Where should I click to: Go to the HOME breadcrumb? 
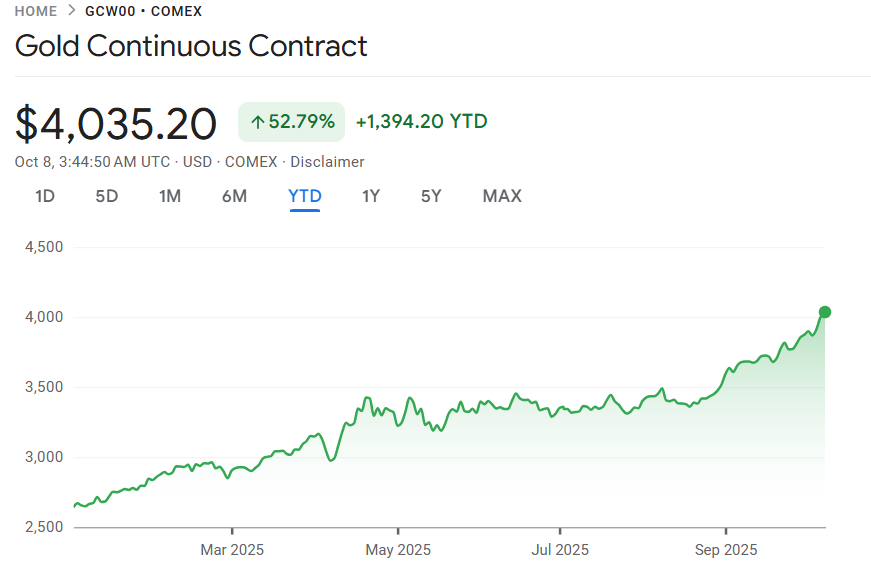click(35, 11)
